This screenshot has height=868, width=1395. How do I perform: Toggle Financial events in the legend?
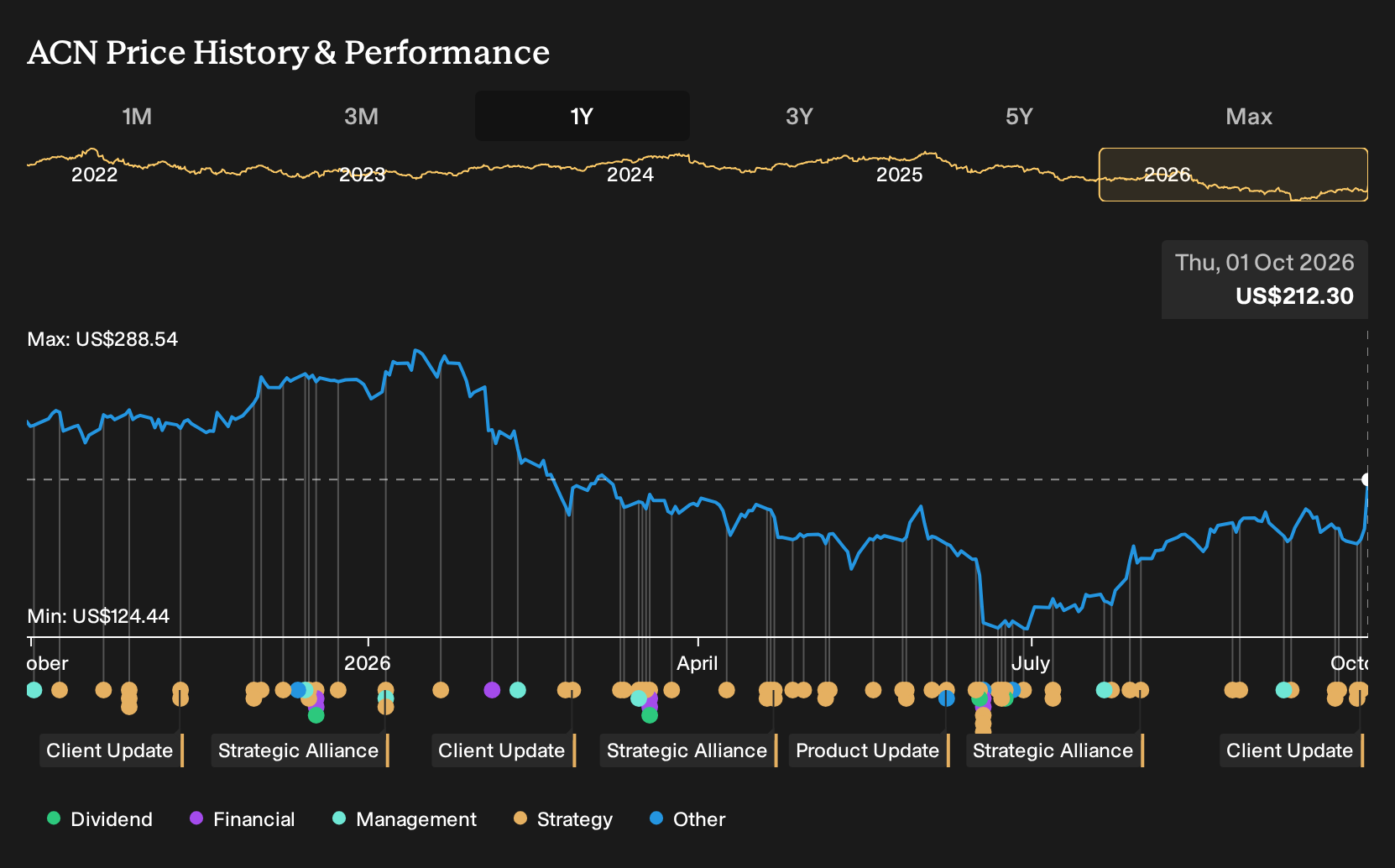click(x=243, y=819)
